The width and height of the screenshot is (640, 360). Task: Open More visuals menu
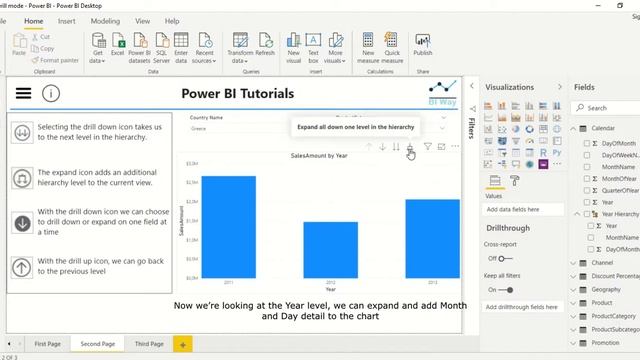335,48
